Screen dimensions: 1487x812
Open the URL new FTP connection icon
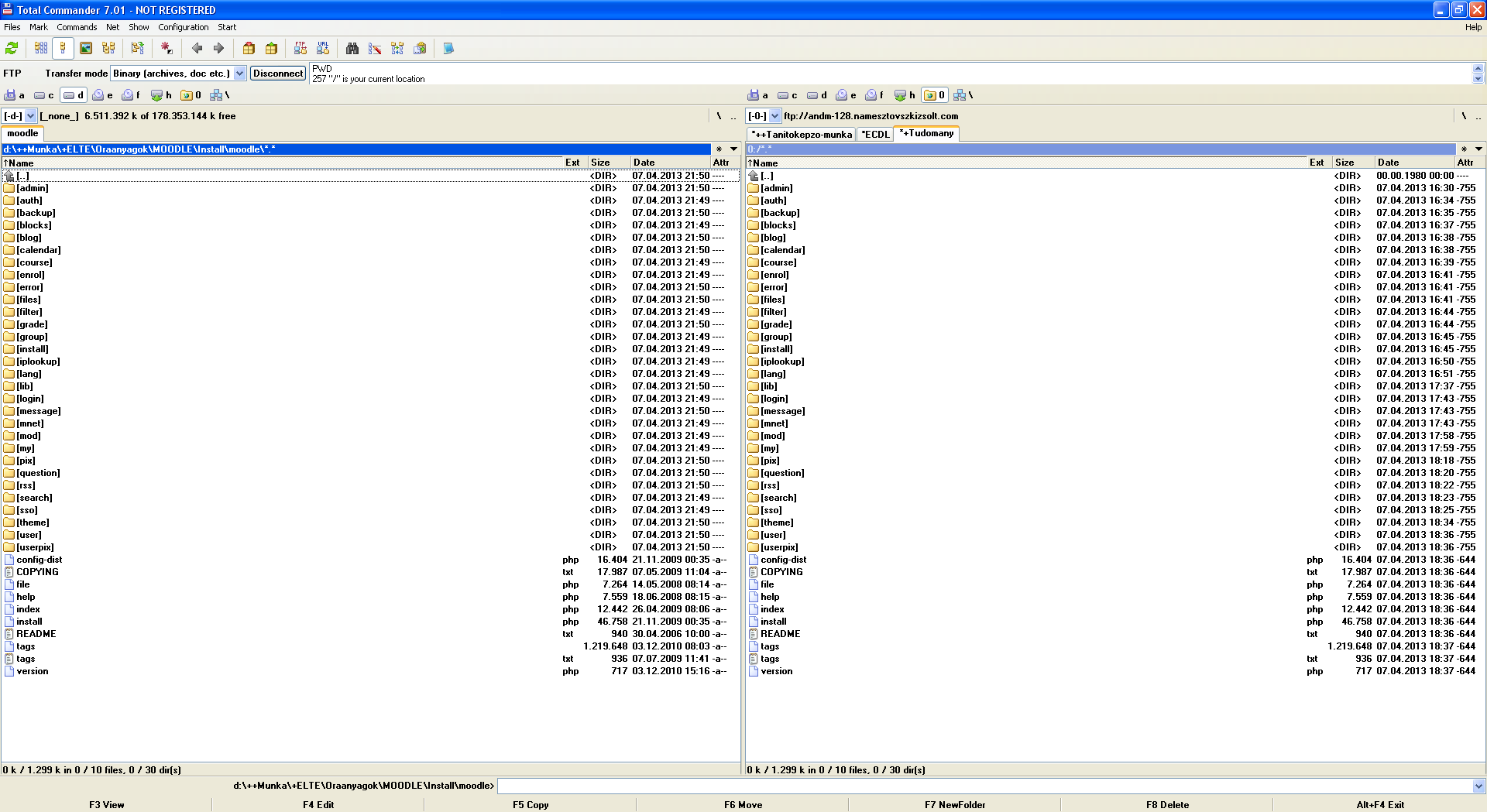click(323, 48)
